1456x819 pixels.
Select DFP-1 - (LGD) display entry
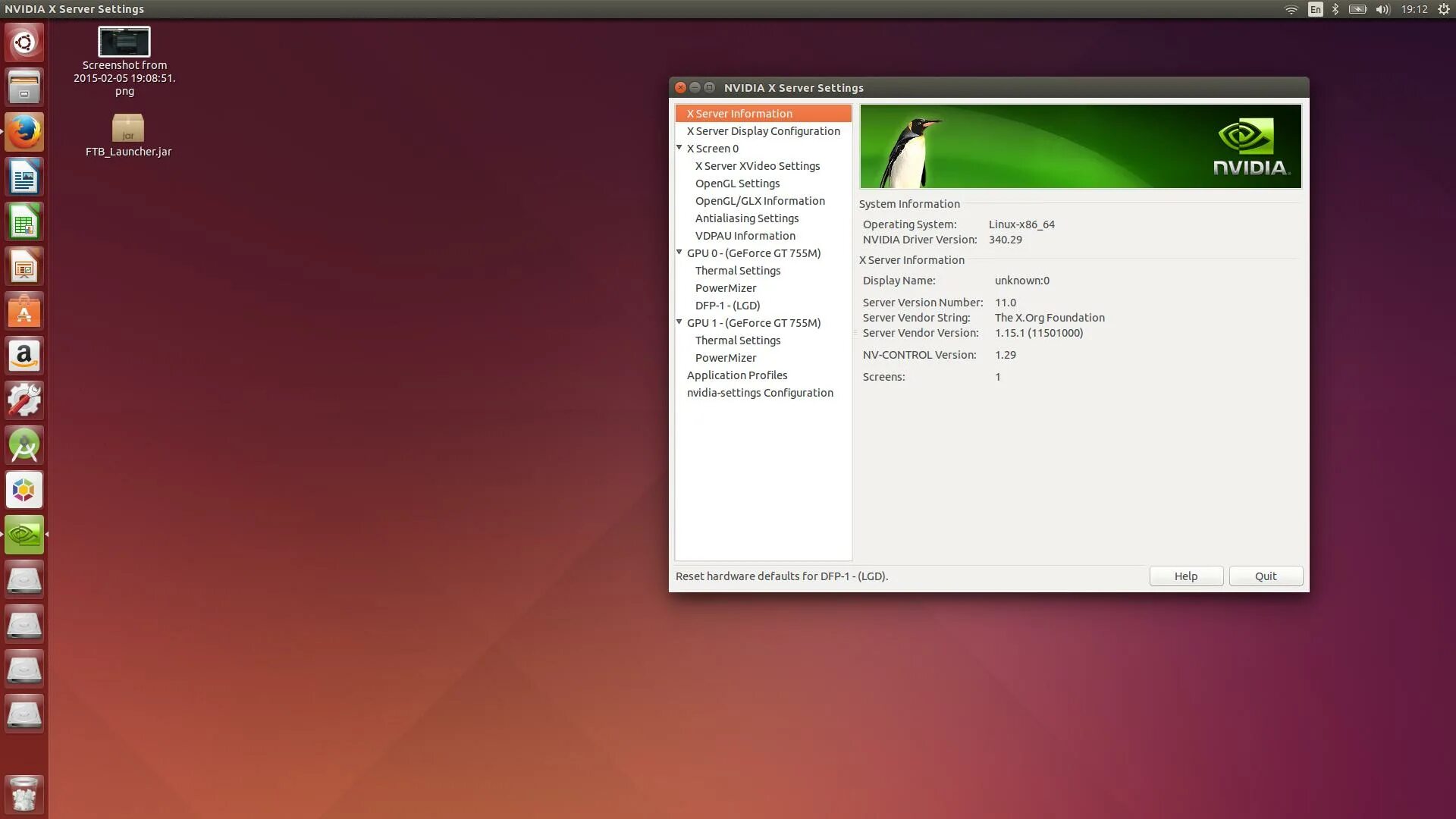click(727, 306)
